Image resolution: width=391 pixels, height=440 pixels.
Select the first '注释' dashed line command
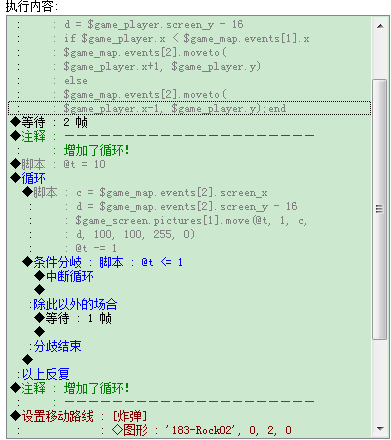162,136
